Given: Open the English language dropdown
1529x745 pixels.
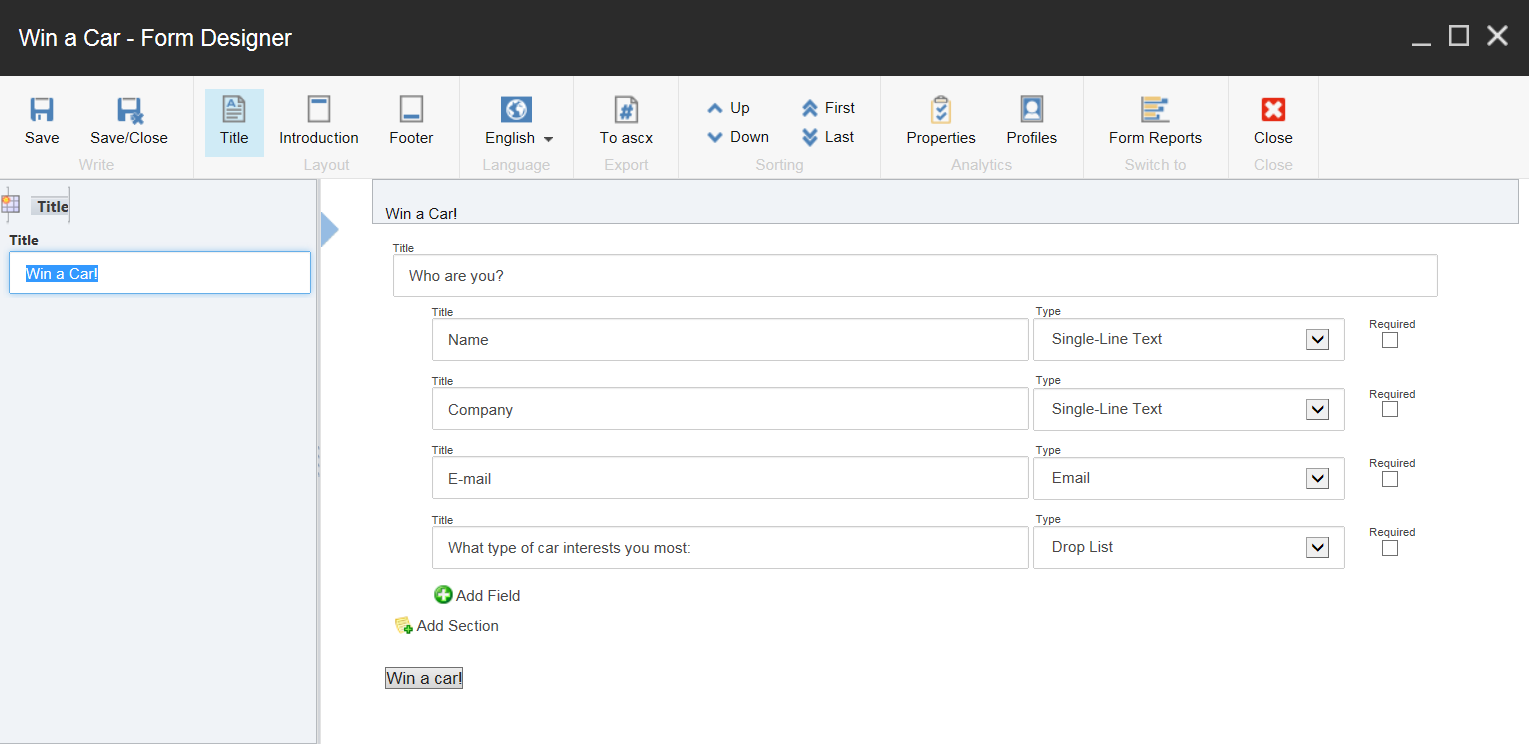Looking at the screenshot, I should tap(518, 138).
